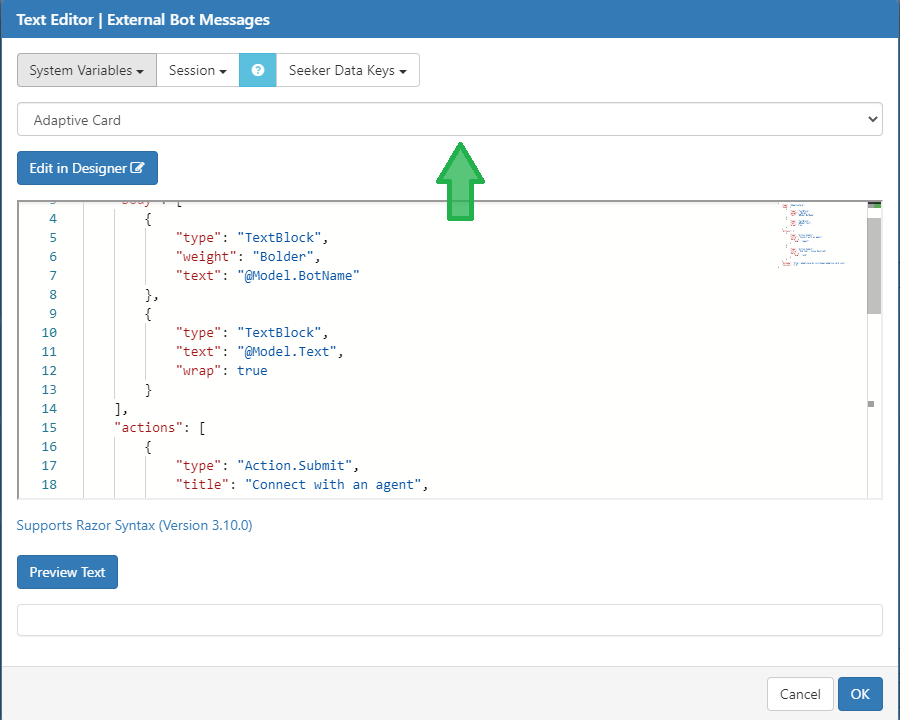The width and height of the screenshot is (900, 720).
Task: Click "TextBlock" value on line 5
Action: coord(280,238)
